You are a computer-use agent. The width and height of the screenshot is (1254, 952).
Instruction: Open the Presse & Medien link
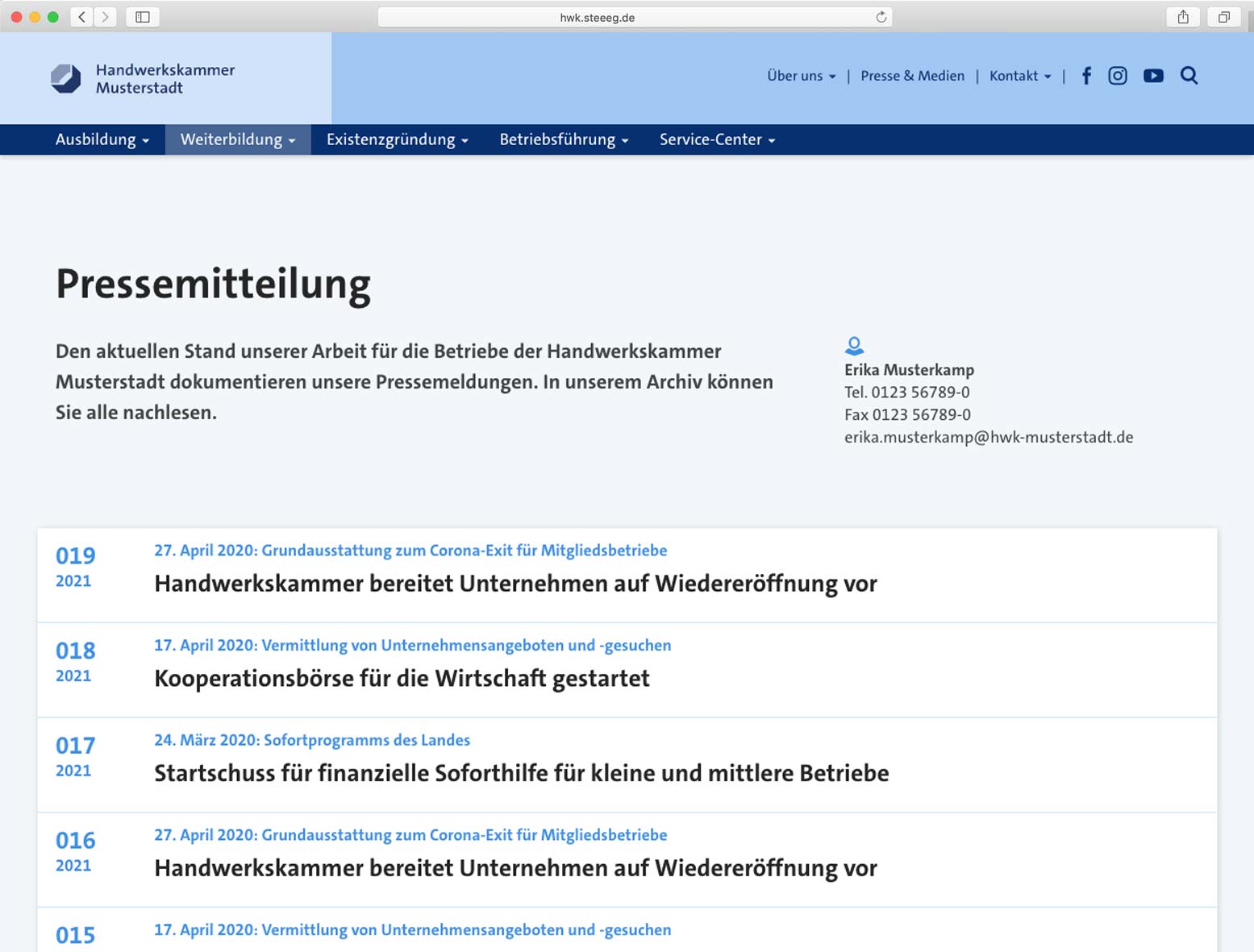[912, 76]
